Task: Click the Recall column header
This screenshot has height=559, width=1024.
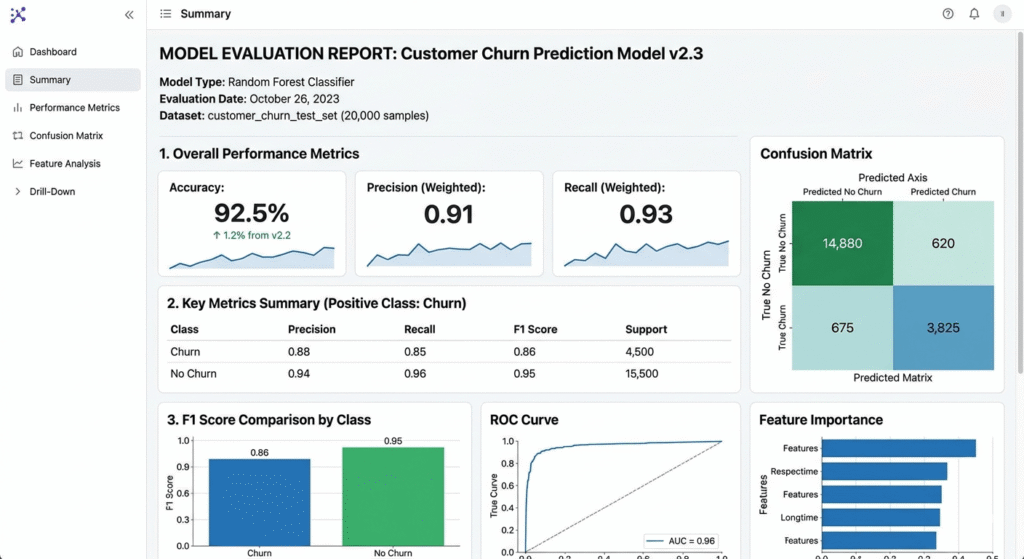Action: click(419, 329)
